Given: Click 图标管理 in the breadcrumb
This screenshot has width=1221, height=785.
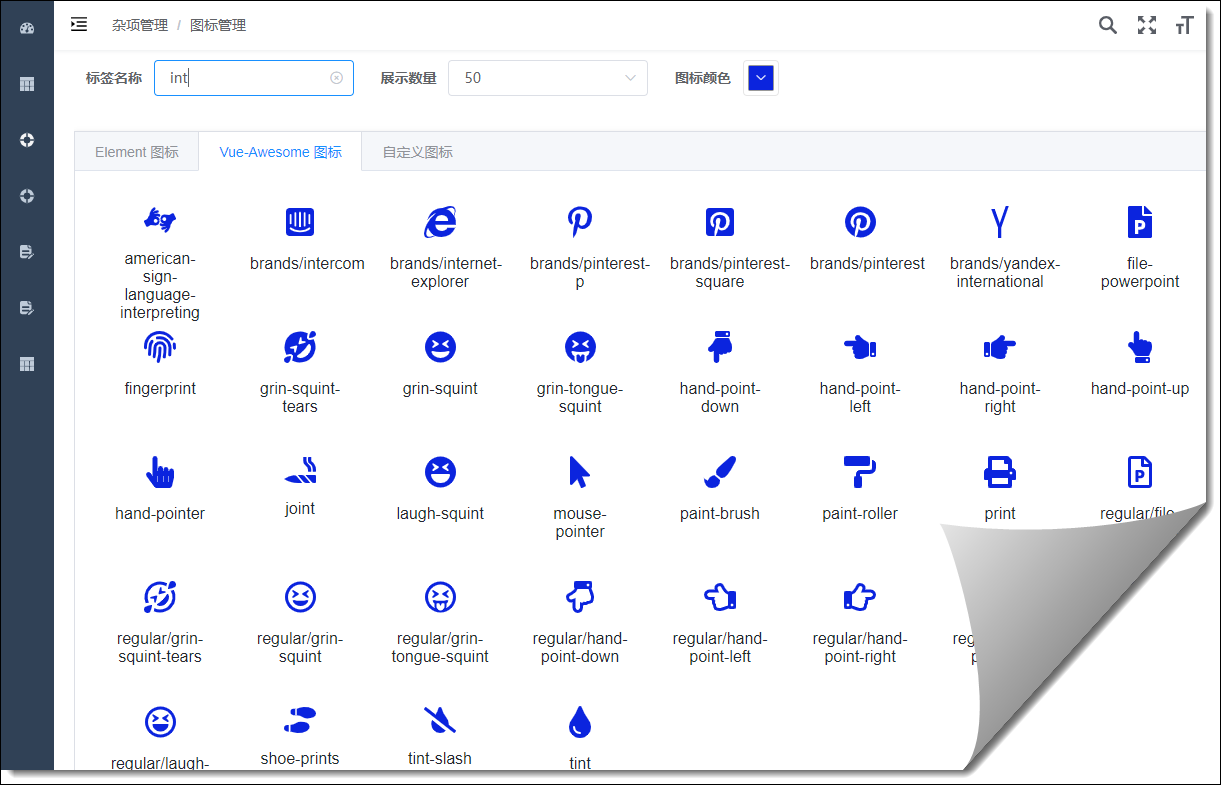Looking at the screenshot, I should pyautogui.click(x=218, y=25).
